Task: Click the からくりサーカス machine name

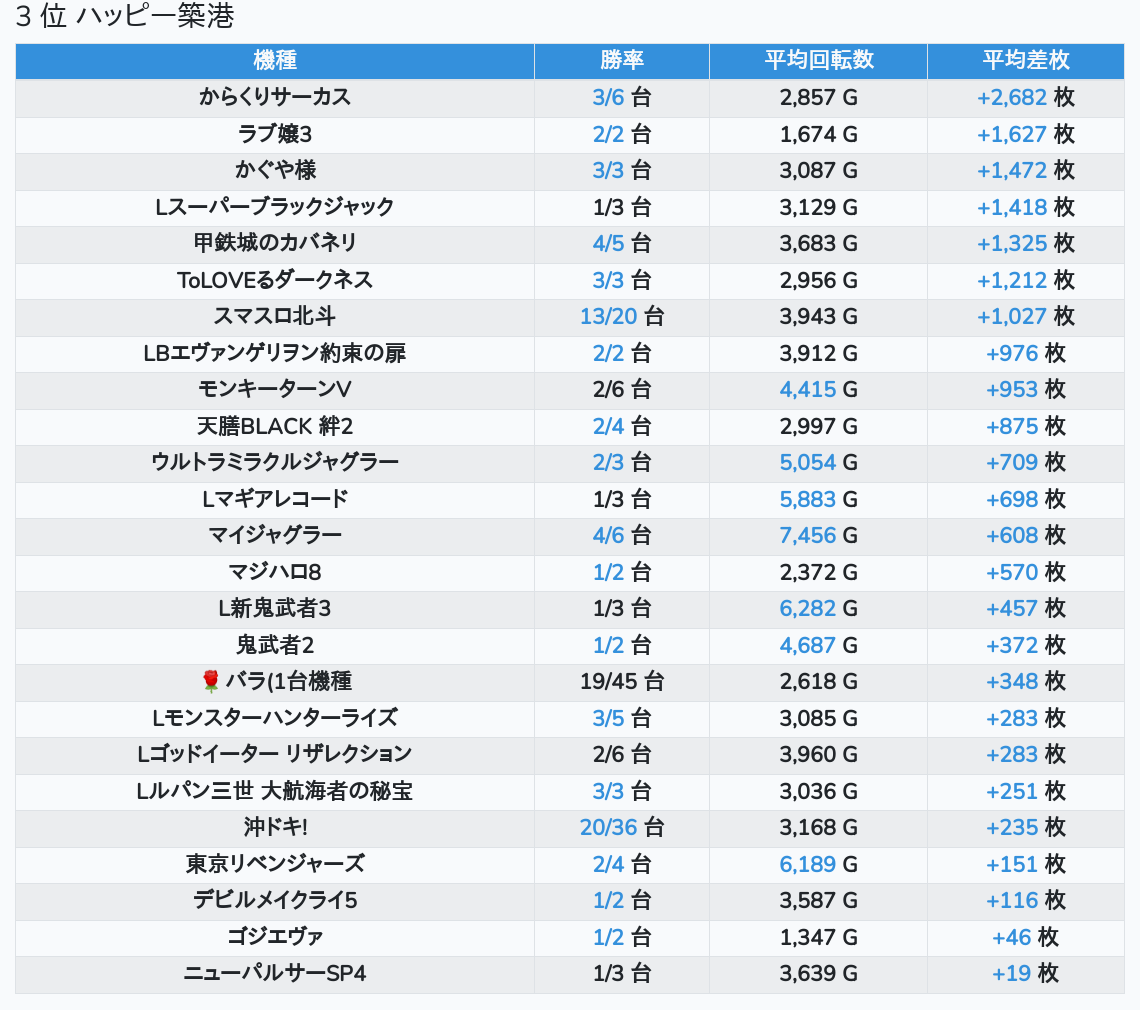Action: [x=275, y=97]
